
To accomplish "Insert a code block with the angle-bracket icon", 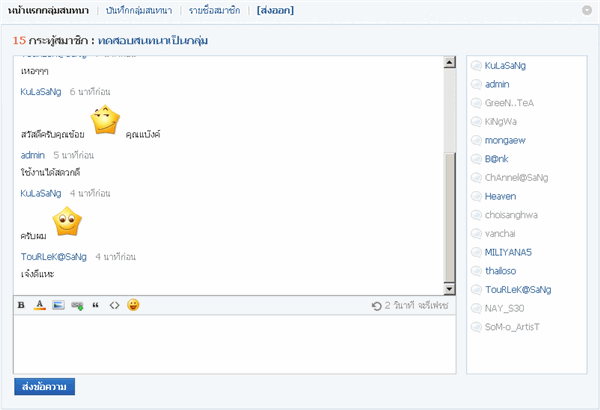I will coord(114,305).
